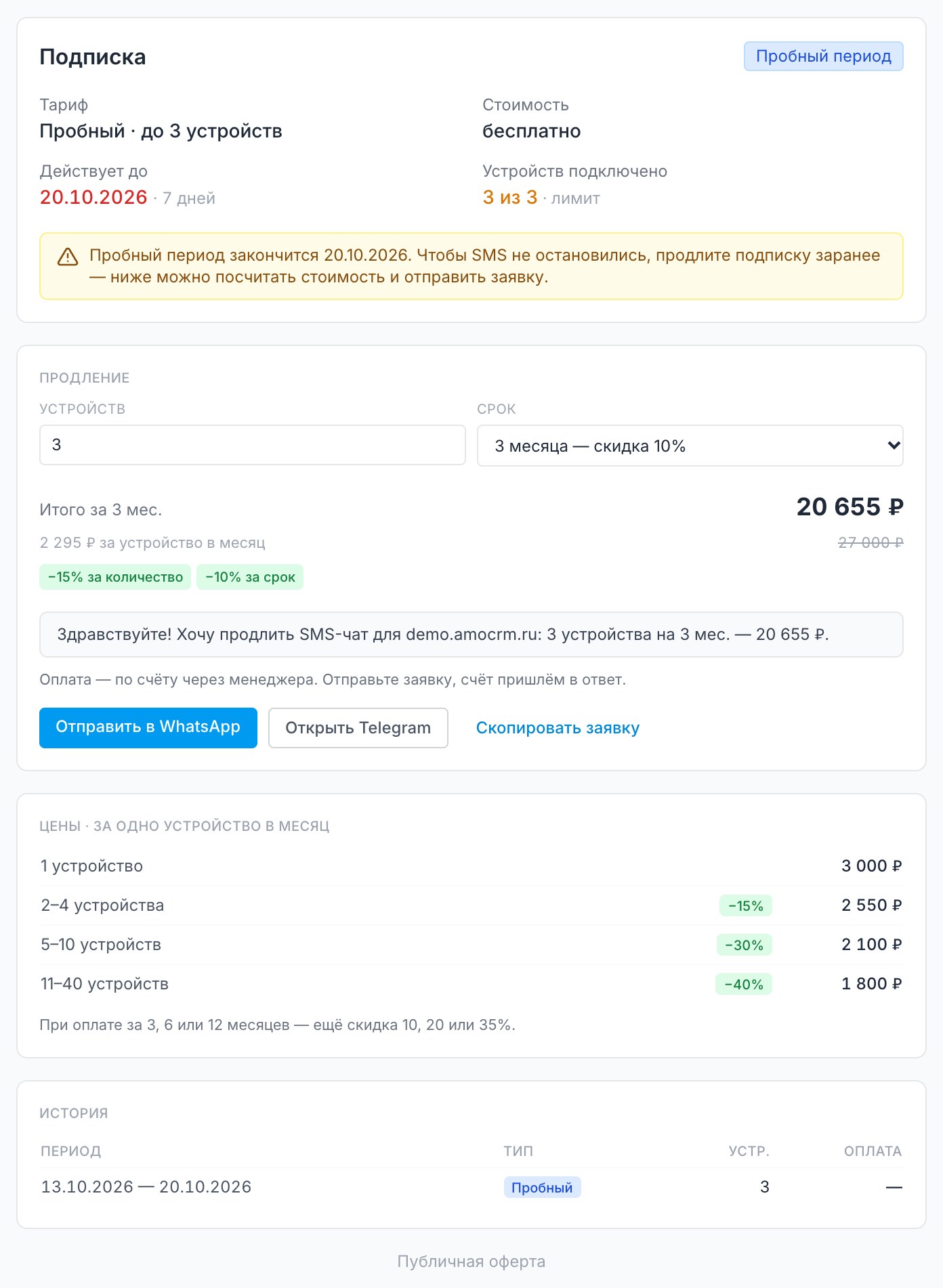Click the 'Итого за 3 мес.' label
The image size is (943, 1288).
click(x=101, y=510)
